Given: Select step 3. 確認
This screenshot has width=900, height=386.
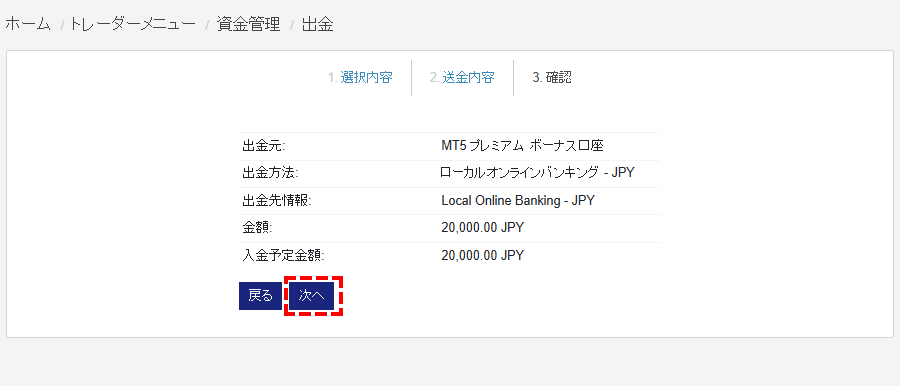Looking at the screenshot, I should (x=552, y=78).
